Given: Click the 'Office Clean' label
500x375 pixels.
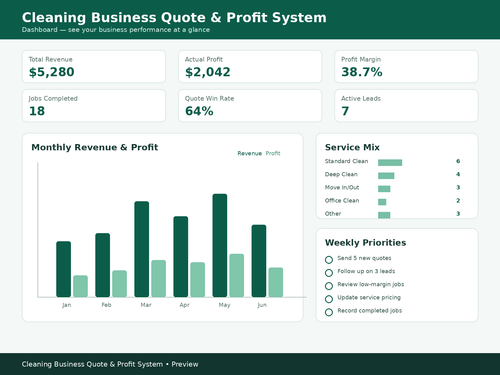Looking at the screenshot, I should (342, 201).
